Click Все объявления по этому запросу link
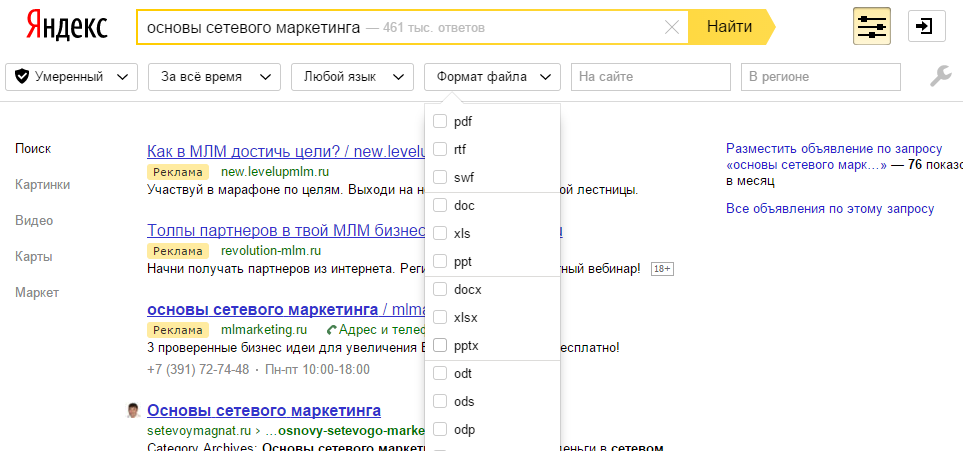963x451 pixels. point(830,209)
